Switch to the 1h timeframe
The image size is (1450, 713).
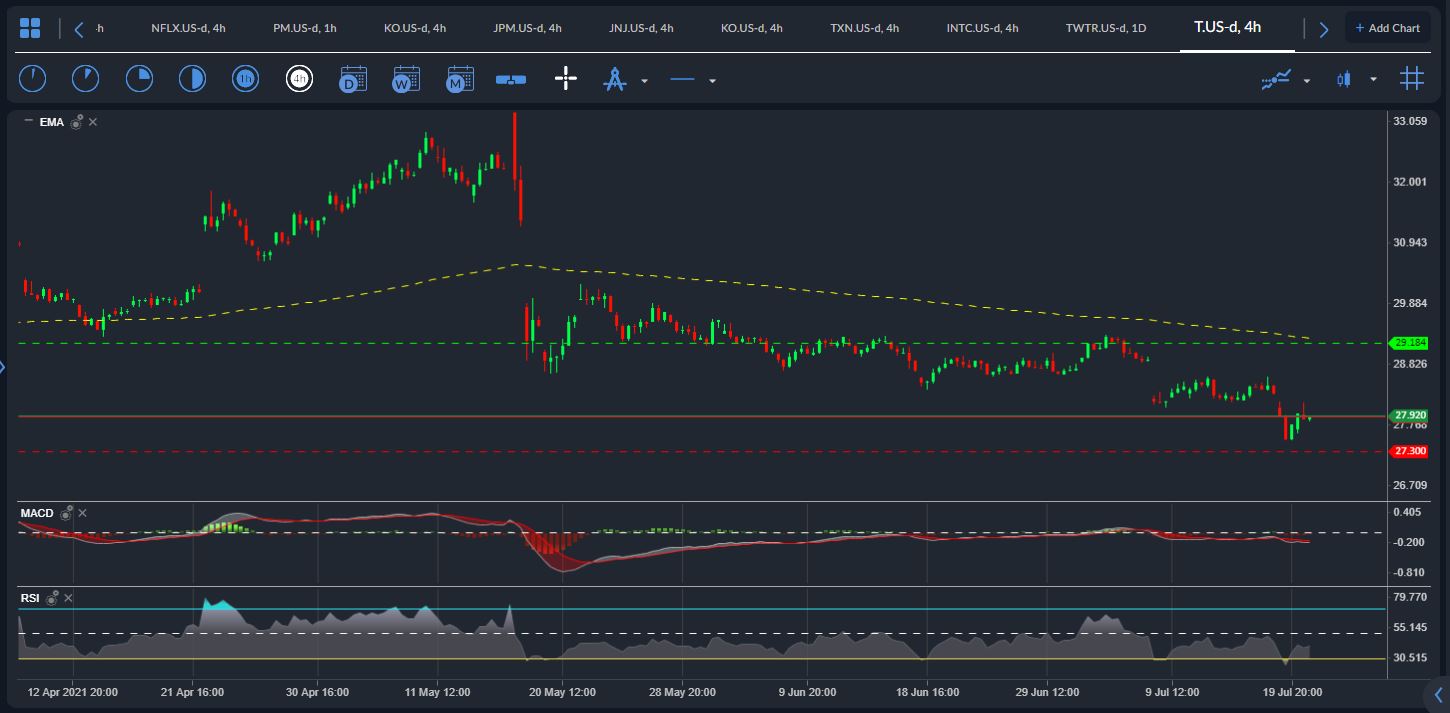[x=245, y=79]
